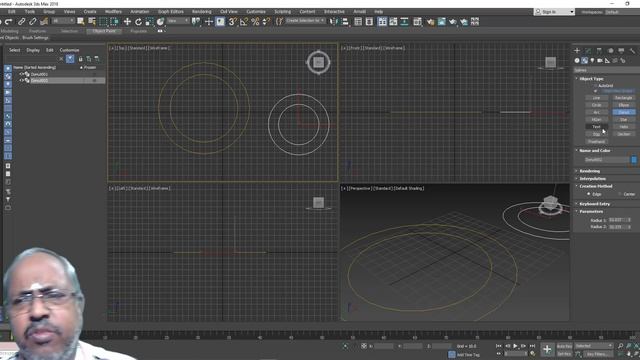The width and height of the screenshot is (640, 360).
Task: Collapse the Name and Color rollout
Action: pyautogui.click(x=594, y=151)
